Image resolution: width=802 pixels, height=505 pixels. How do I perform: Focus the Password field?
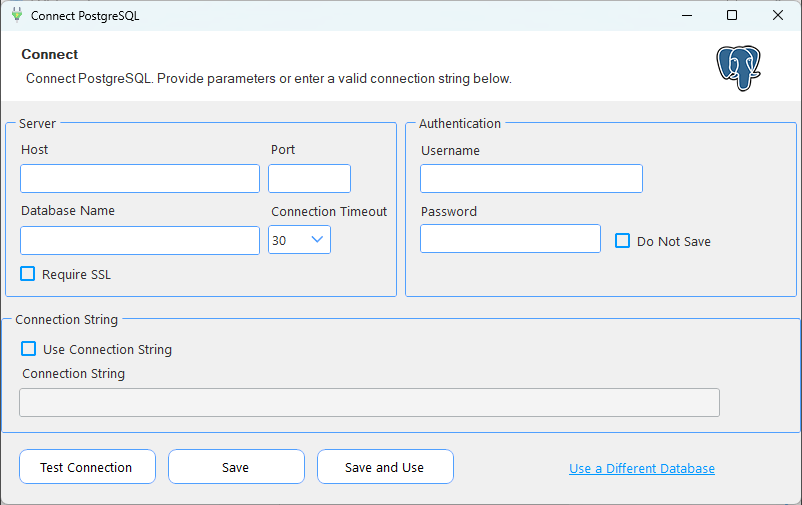point(510,238)
